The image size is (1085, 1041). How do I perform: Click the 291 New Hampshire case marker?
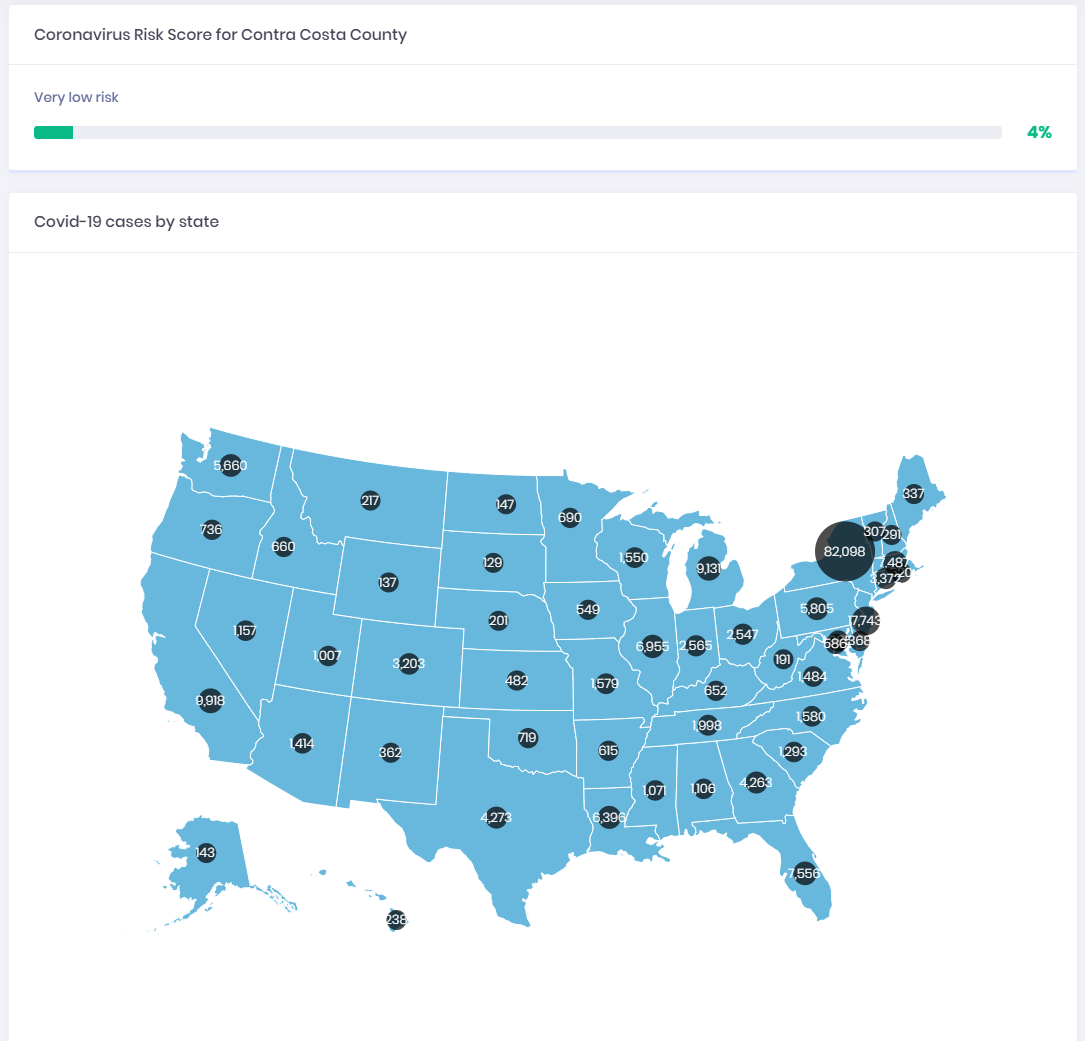[890, 533]
